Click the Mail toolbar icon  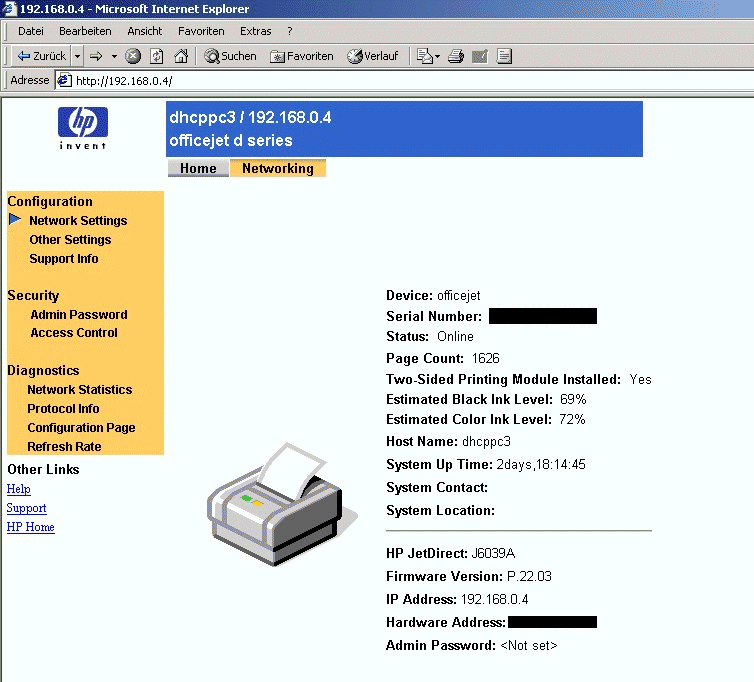click(x=425, y=56)
